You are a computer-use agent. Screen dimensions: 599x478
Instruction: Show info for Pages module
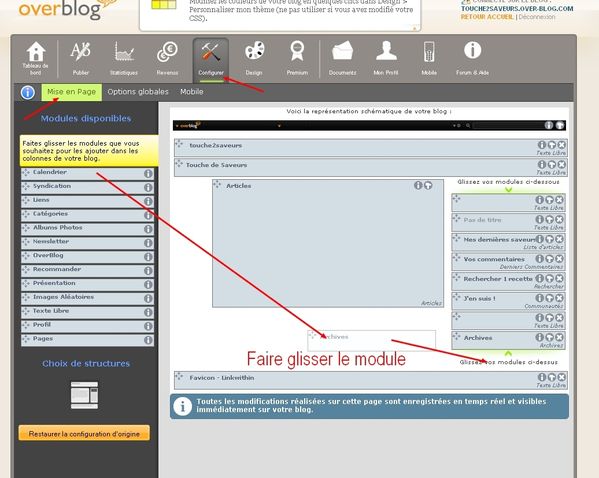pyautogui.click(x=148, y=340)
